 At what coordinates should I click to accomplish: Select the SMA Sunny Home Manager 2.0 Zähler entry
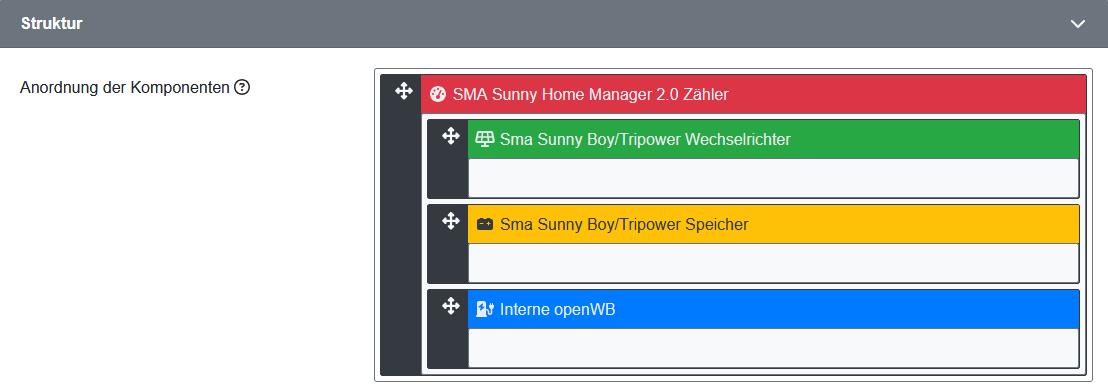click(x=753, y=94)
